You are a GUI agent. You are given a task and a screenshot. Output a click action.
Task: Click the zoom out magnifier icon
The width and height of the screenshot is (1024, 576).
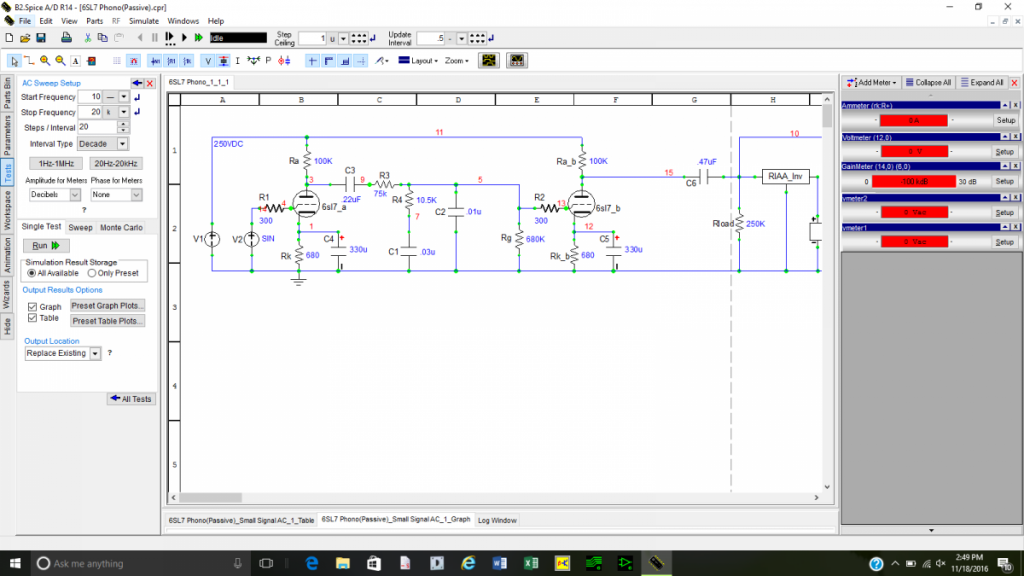(60, 61)
